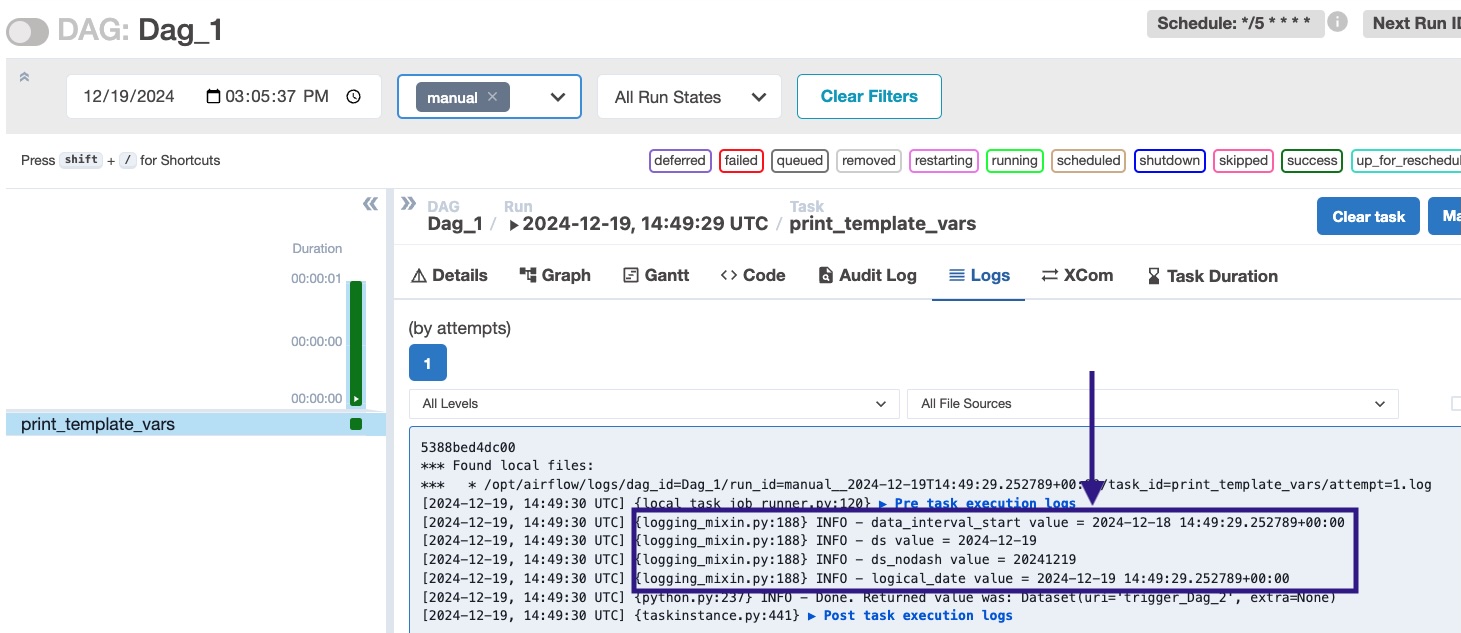The width and height of the screenshot is (1461, 633).
Task: Collapse the filters panel chevron
Action: pos(24,77)
